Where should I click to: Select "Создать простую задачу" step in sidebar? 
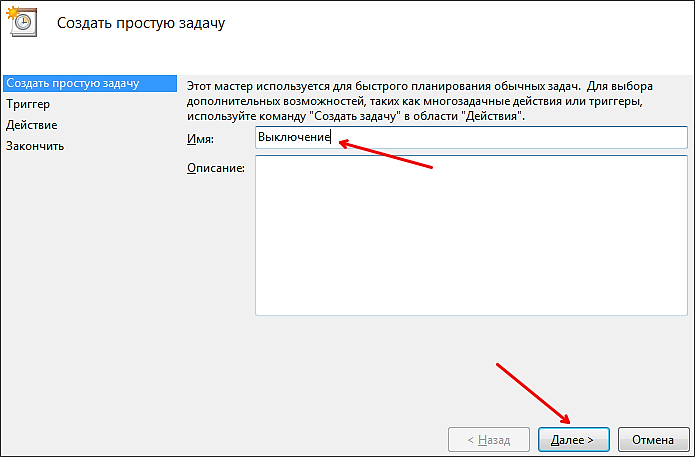pos(72,82)
